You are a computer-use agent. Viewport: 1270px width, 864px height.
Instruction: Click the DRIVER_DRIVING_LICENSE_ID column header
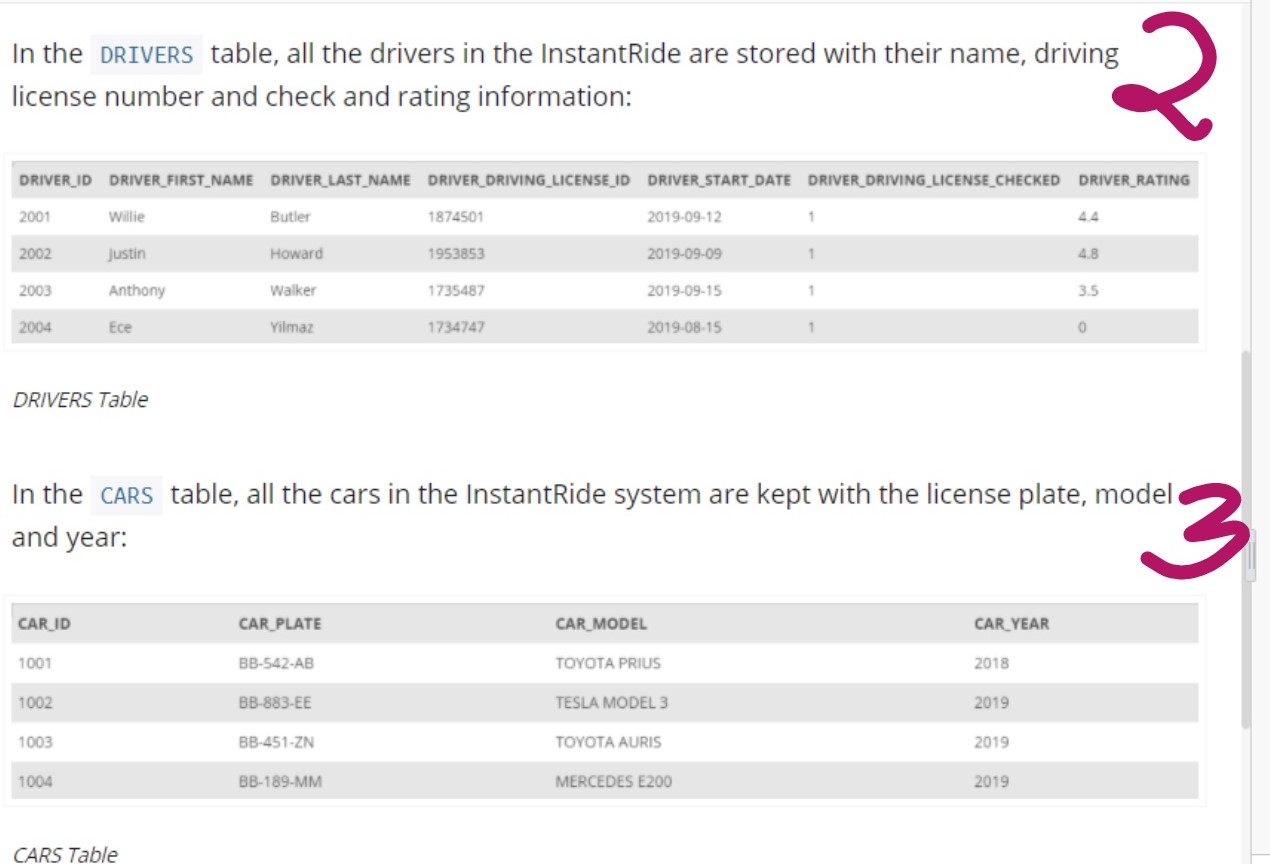[x=529, y=181]
